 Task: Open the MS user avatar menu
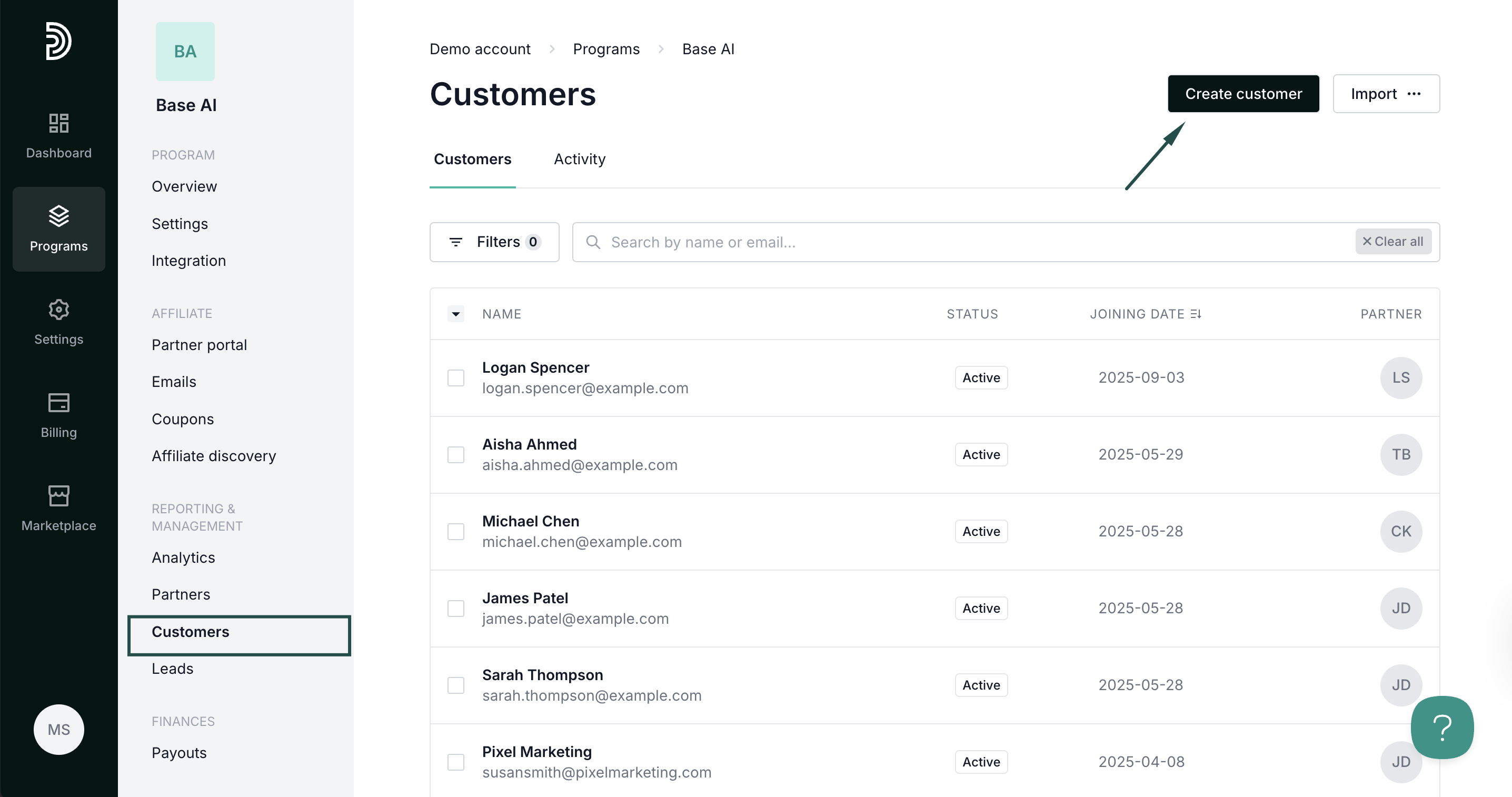click(58, 730)
